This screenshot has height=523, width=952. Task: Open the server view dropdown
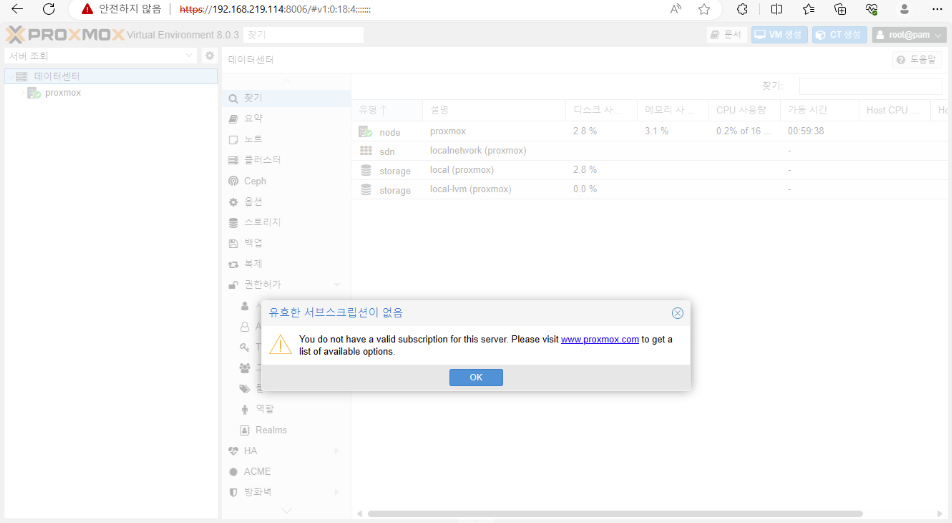(x=101, y=56)
